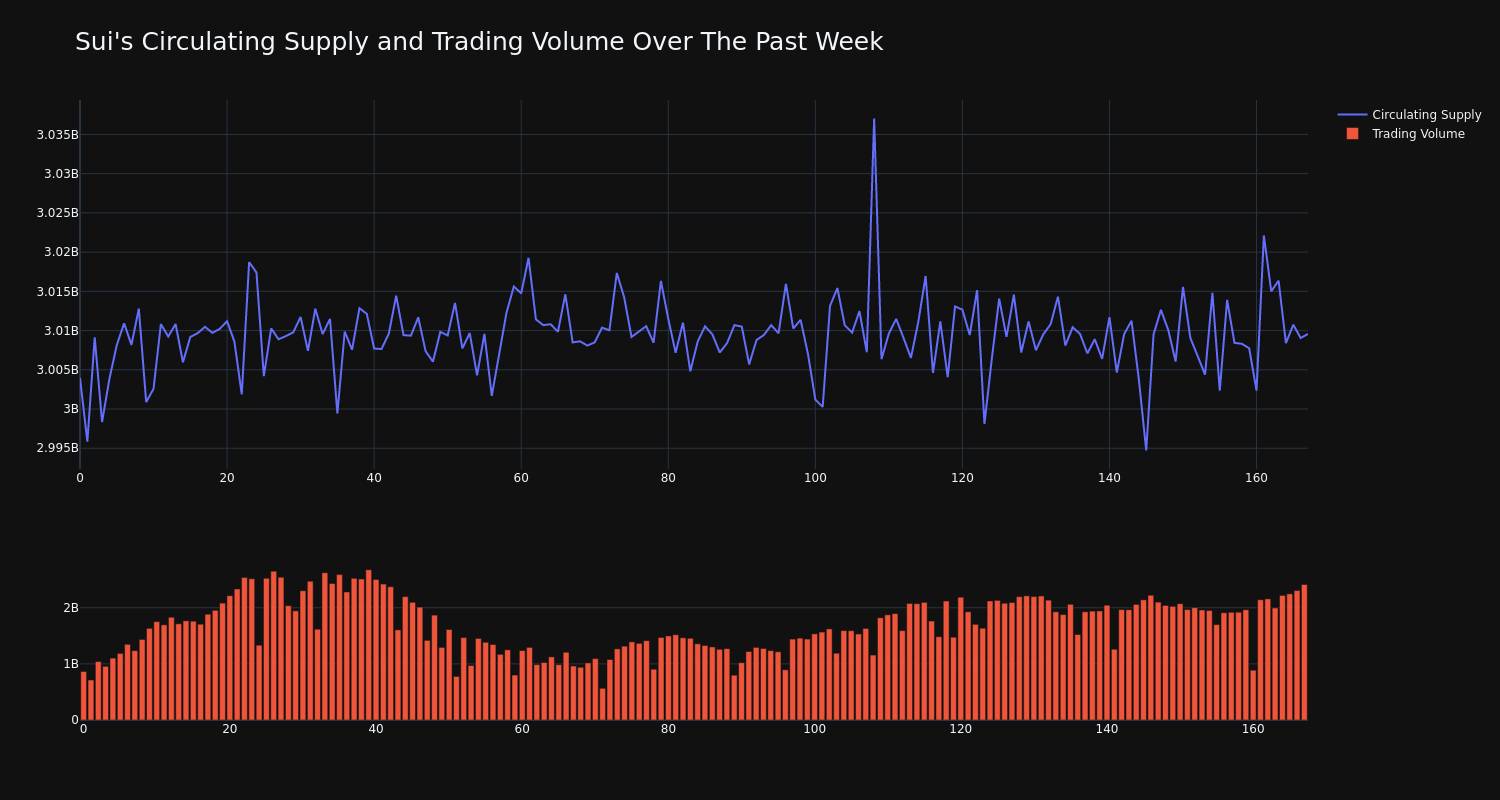Click x-axis label 40 on supply chart
This screenshot has width=1500, height=800.
pyautogui.click(x=374, y=478)
